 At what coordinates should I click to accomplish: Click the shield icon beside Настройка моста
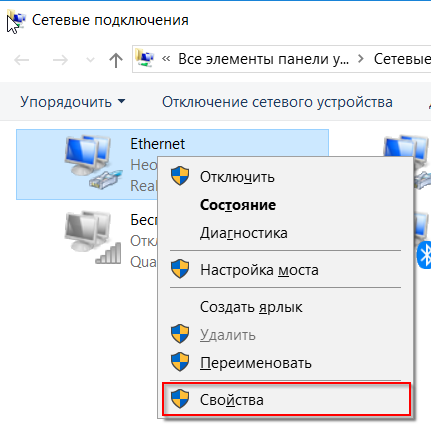click(x=180, y=269)
